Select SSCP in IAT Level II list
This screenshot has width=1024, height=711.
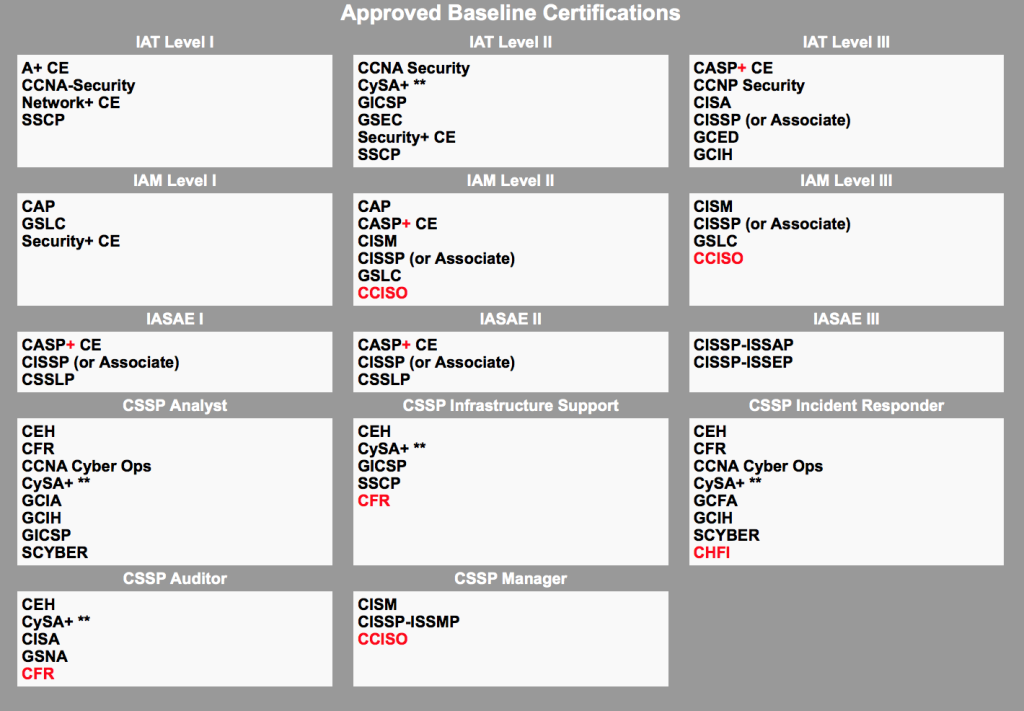379,154
